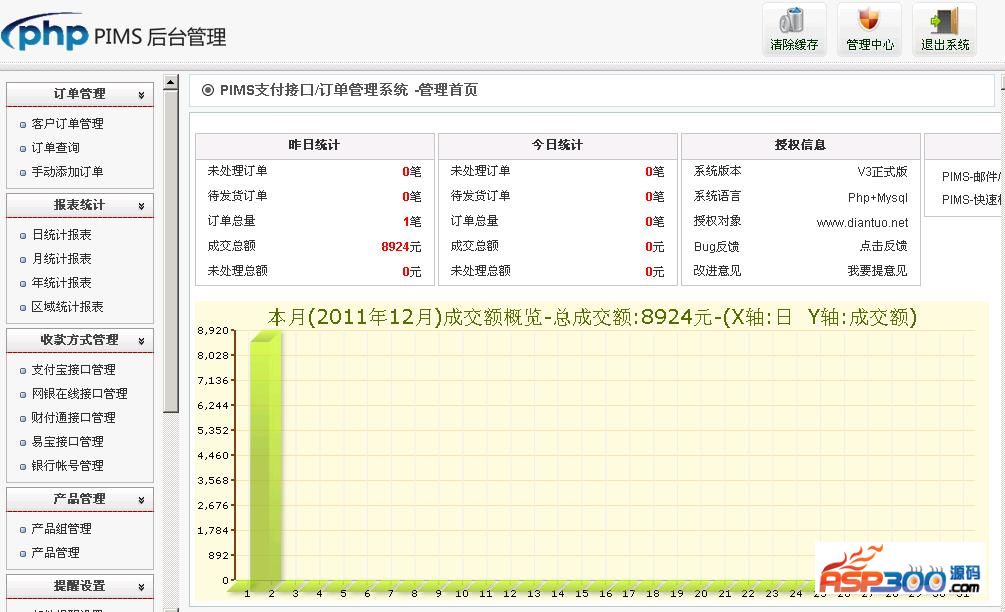Click www.diantuo.net authorization link
Viewport: 1005px width, 612px height.
click(x=862, y=222)
